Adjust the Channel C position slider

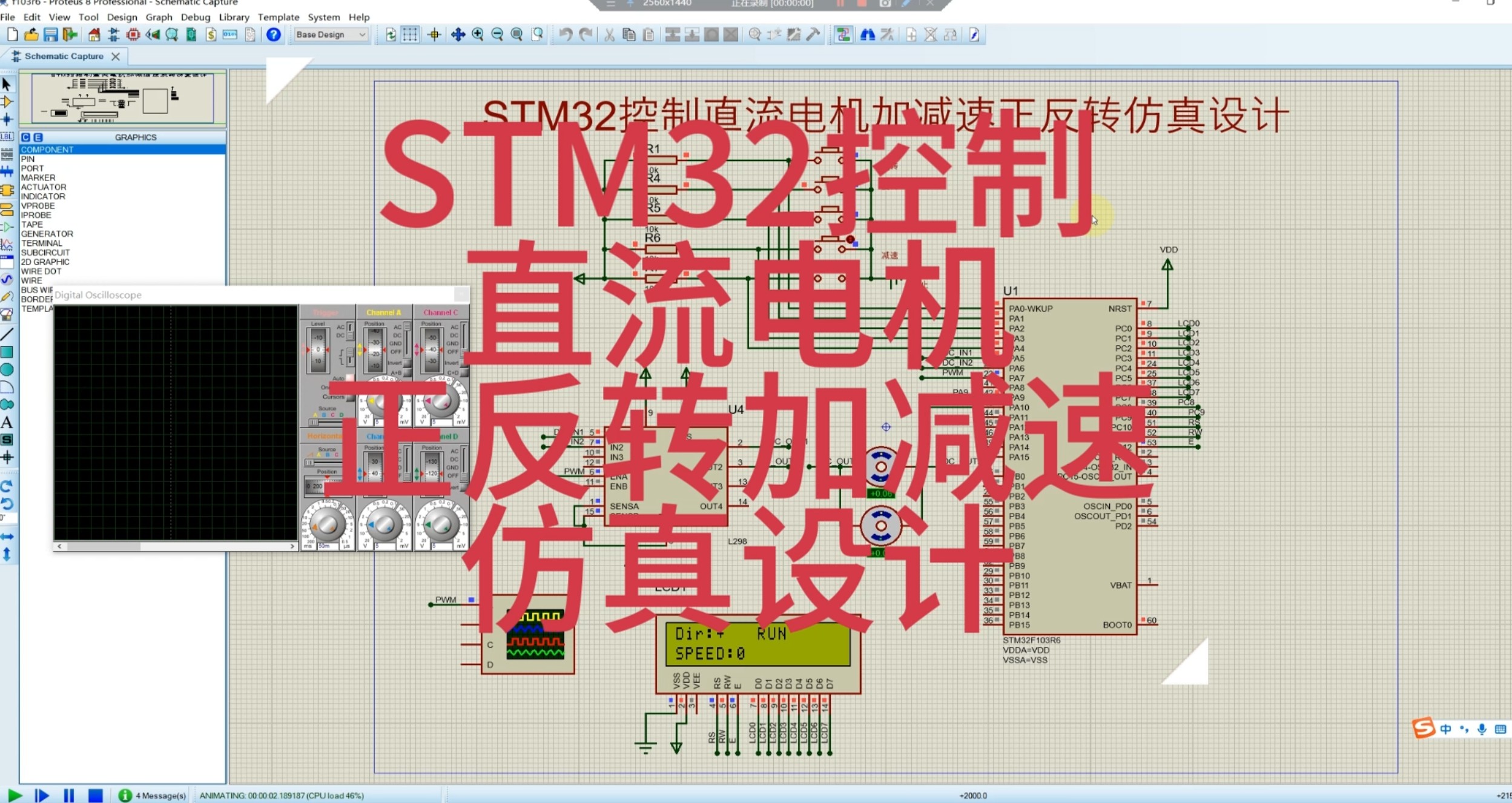tap(432, 351)
